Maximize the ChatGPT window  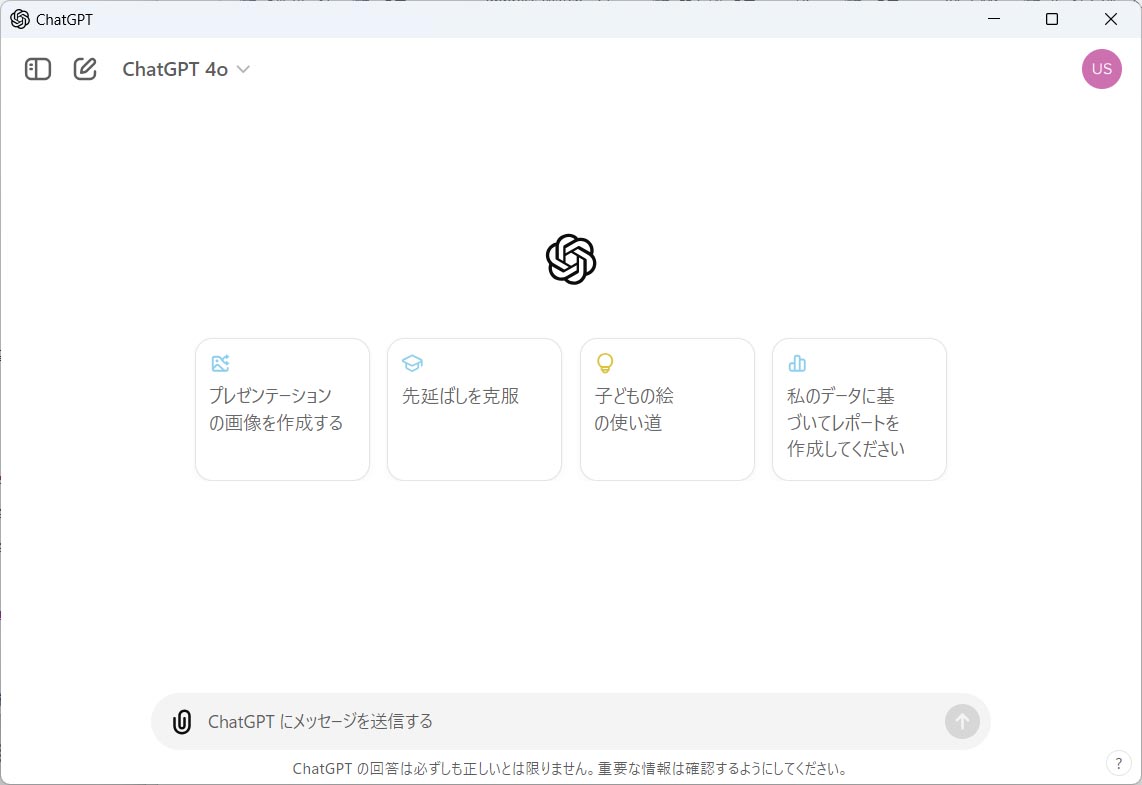click(1052, 19)
